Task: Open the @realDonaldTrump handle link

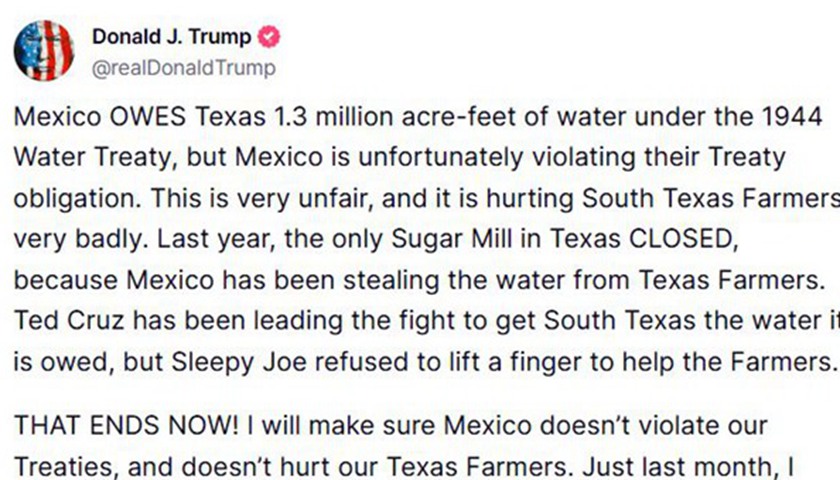Action: [x=183, y=67]
